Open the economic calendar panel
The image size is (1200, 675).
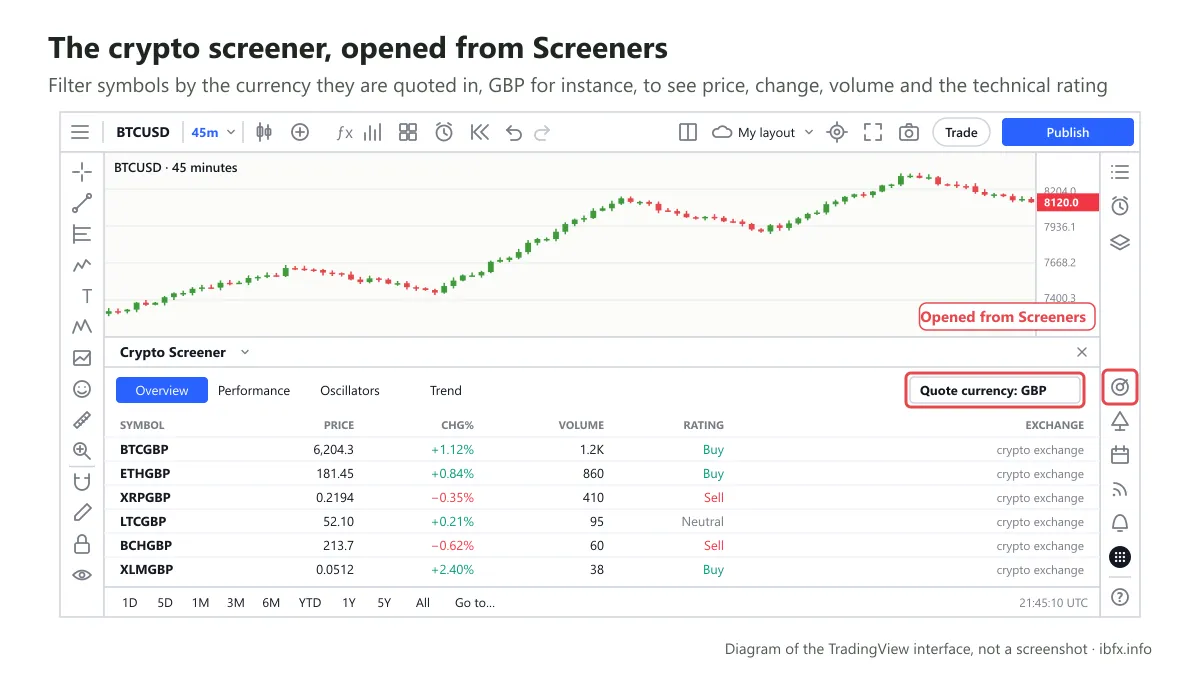[x=1120, y=455]
